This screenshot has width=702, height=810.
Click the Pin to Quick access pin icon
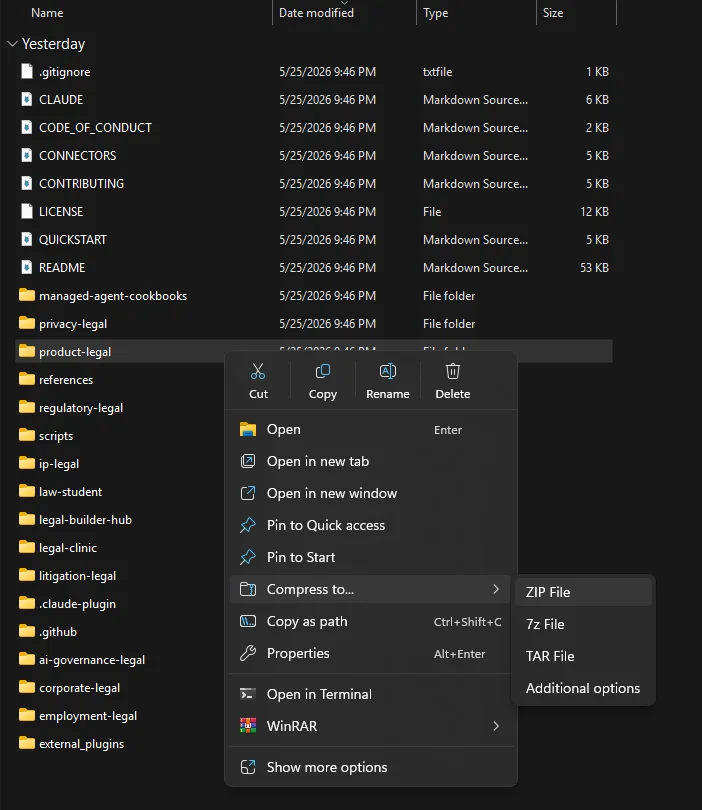coord(248,525)
